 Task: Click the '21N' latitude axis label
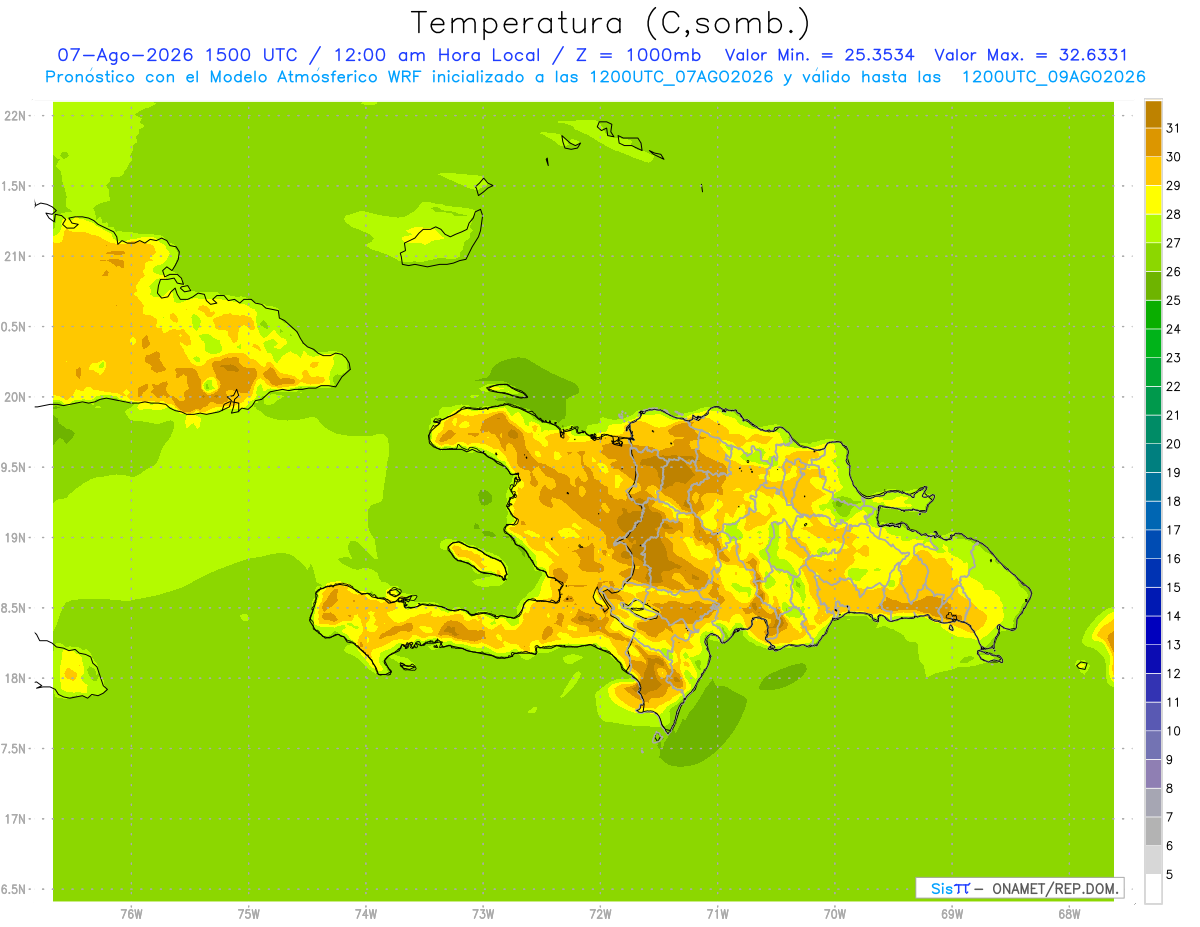[x=14, y=256]
